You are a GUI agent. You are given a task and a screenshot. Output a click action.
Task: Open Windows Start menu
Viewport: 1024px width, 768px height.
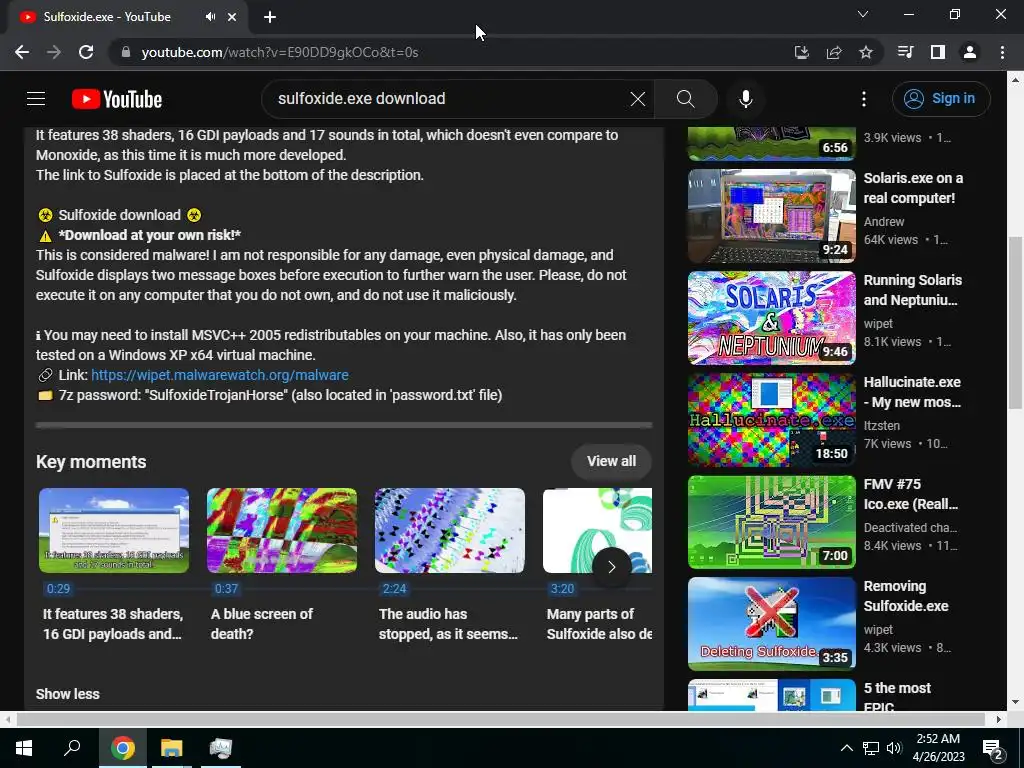coord(24,748)
